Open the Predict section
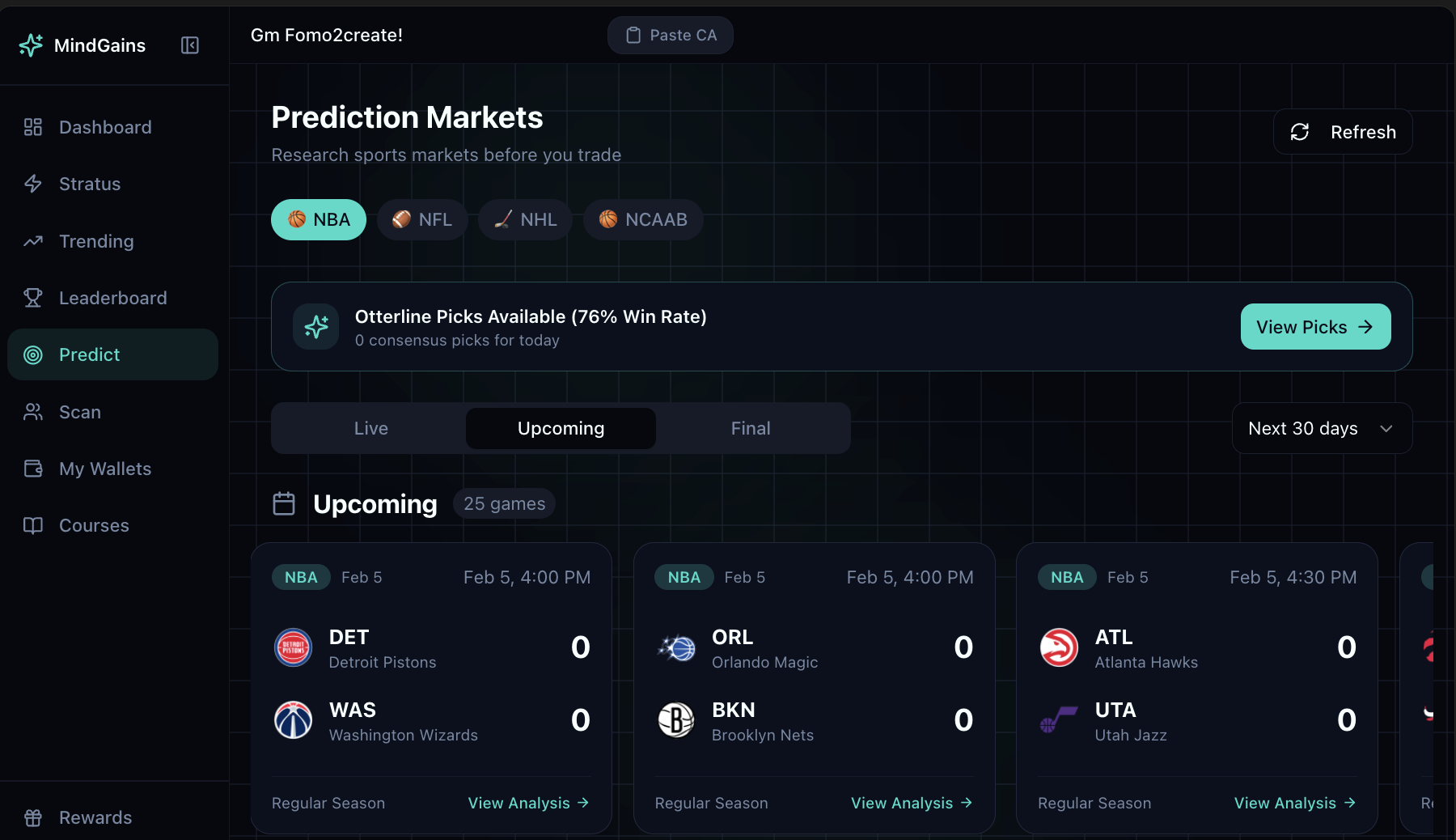This screenshot has height=840, width=1456. pyautogui.click(x=89, y=354)
